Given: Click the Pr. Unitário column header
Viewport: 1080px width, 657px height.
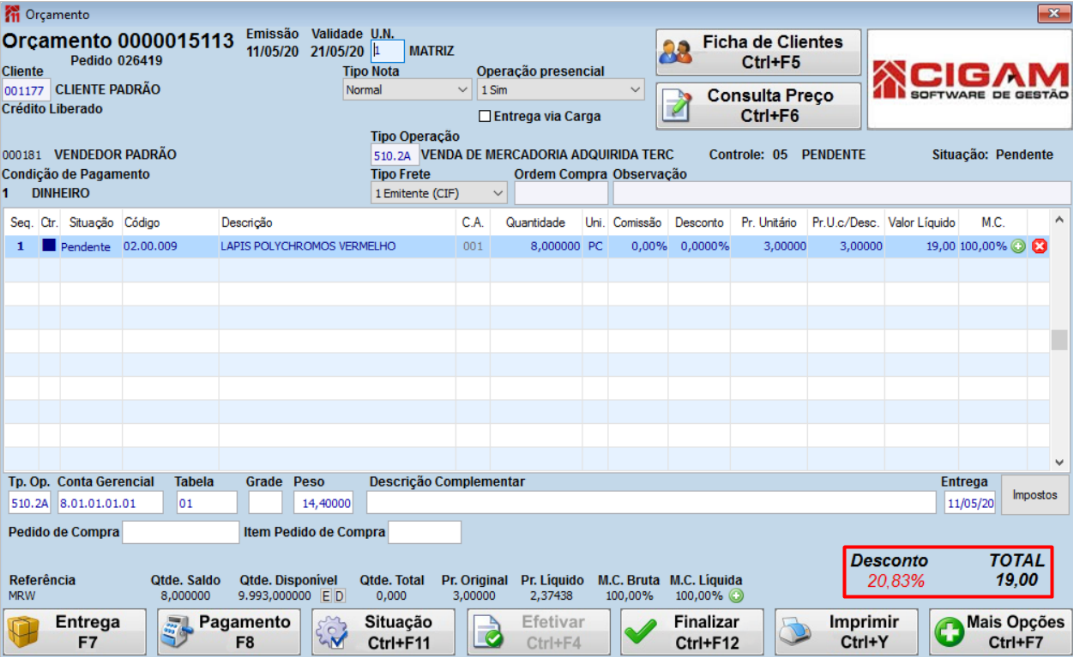Looking at the screenshot, I should 769,222.
